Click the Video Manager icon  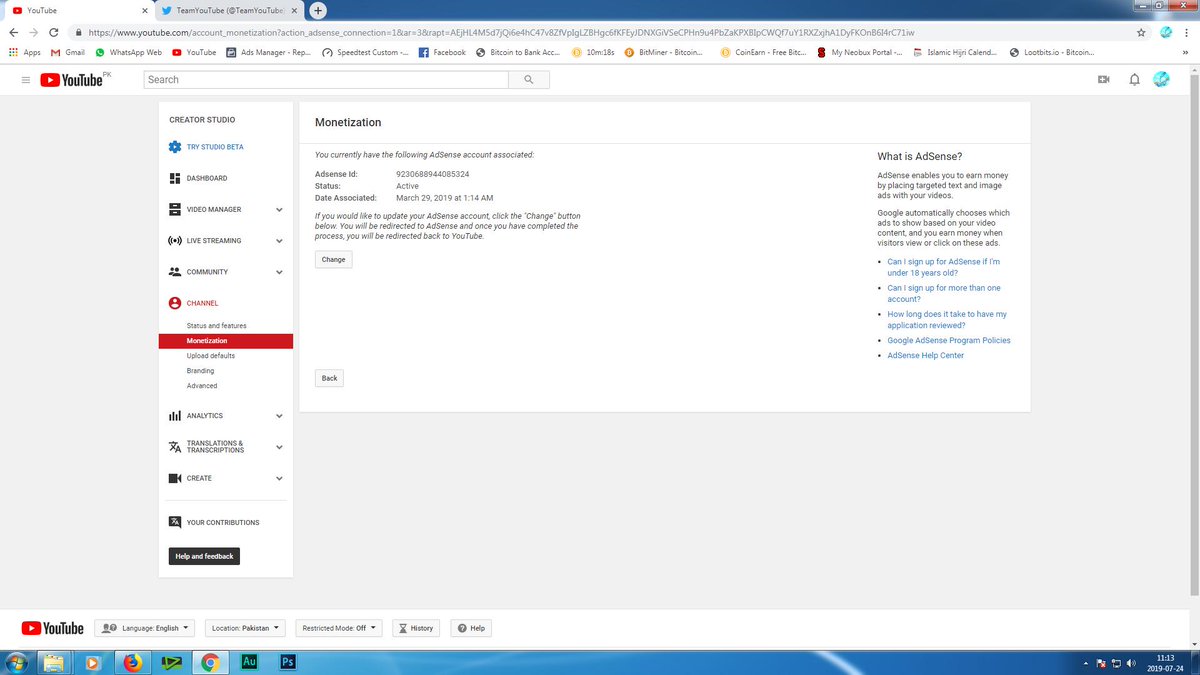(x=175, y=209)
